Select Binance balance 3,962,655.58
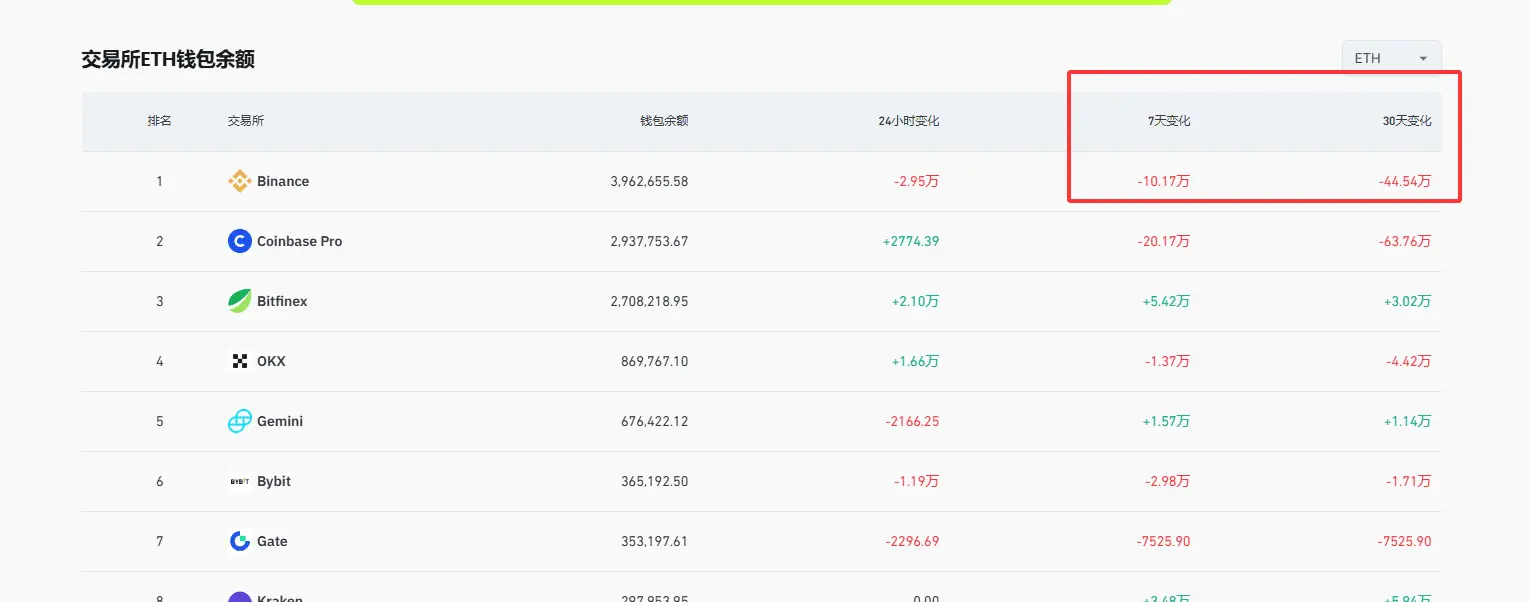Viewport: 1529px width, 602px height. (x=649, y=181)
